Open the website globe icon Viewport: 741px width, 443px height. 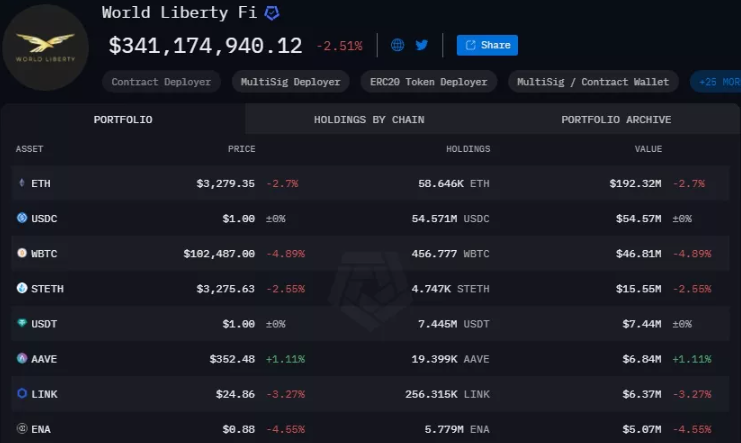397,45
